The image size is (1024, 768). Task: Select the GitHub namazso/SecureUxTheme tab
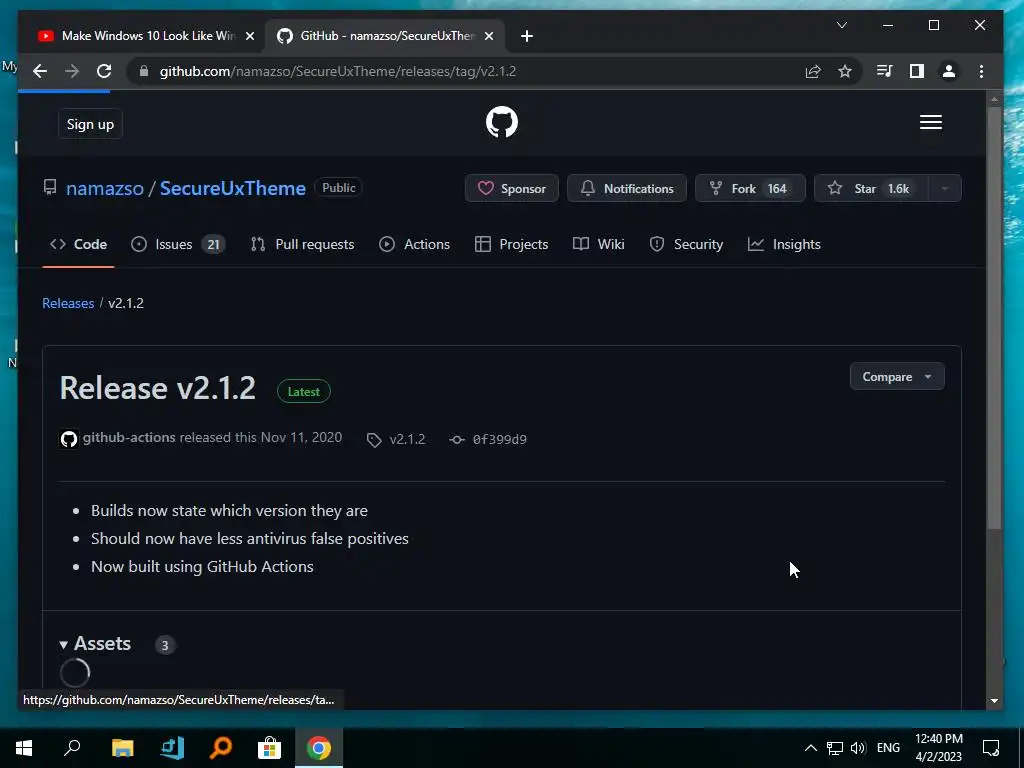click(x=385, y=36)
